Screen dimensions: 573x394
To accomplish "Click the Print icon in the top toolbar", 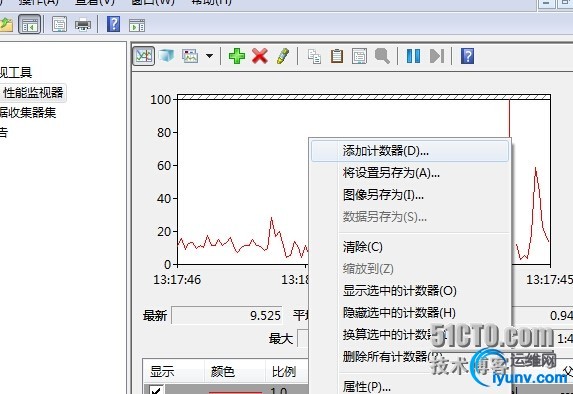I will click(x=83, y=25).
